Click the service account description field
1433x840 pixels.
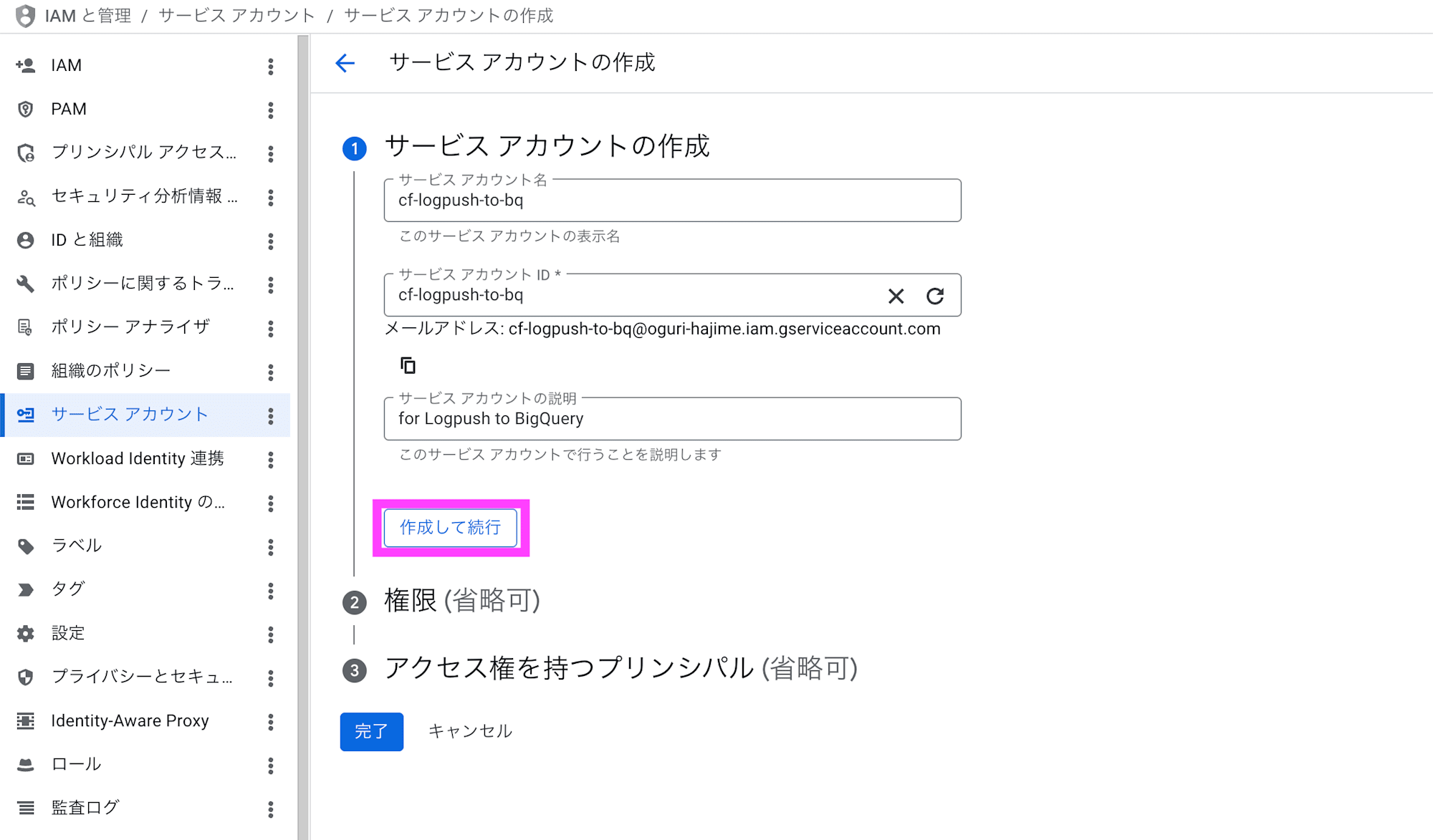tap(671, 419)
